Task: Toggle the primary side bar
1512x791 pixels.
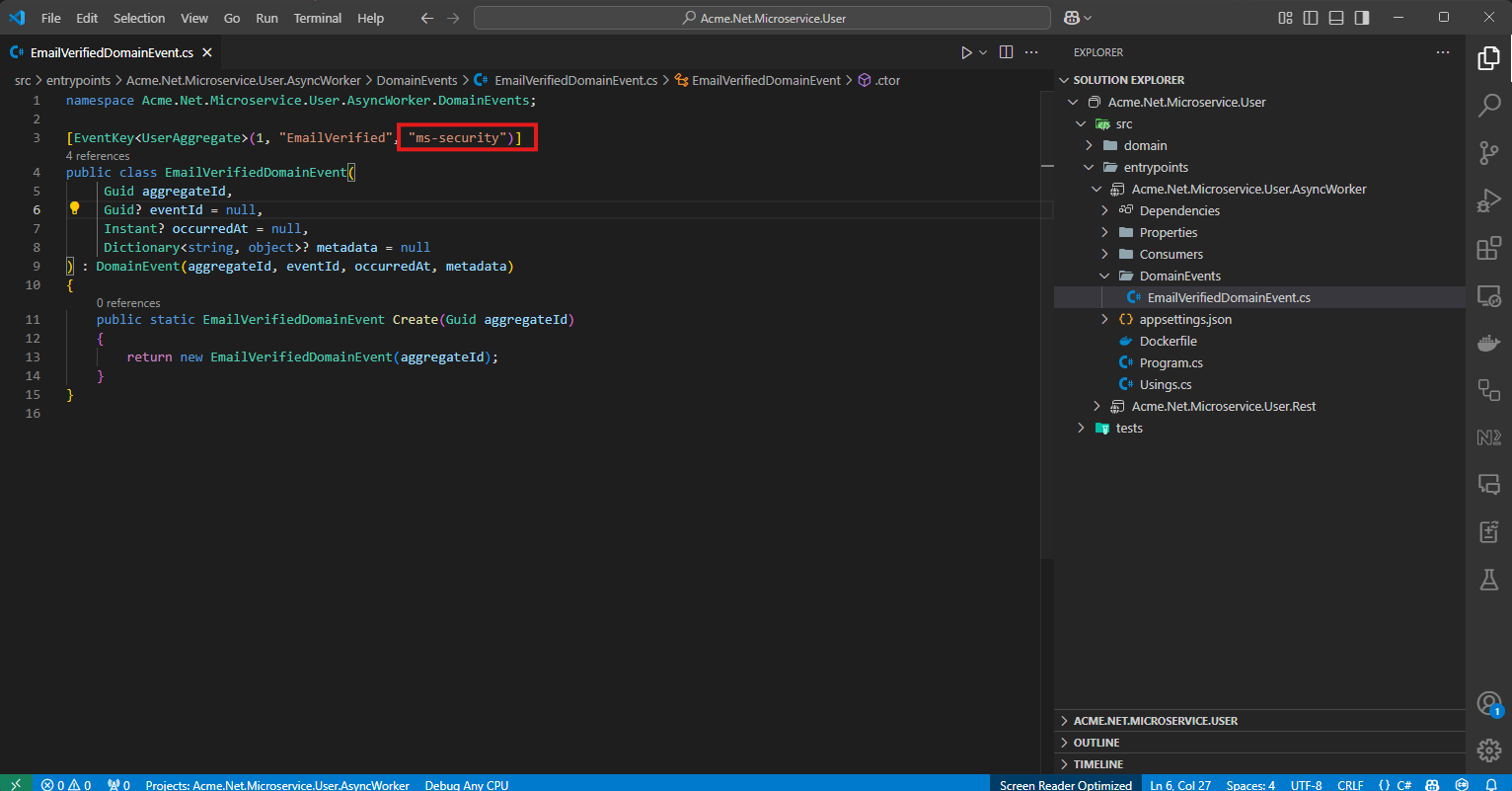Action: (x=1311, y=18)
